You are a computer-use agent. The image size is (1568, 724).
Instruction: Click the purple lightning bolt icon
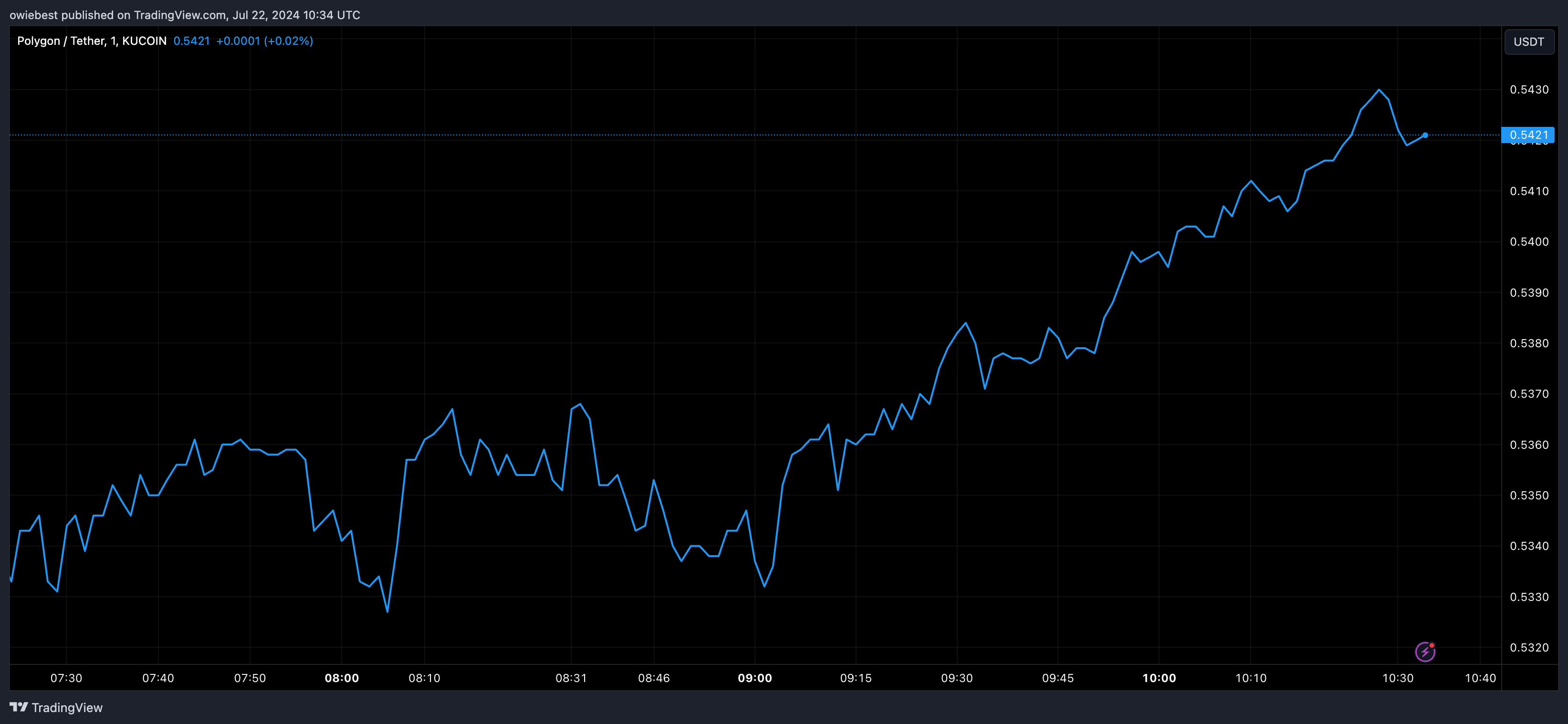pyautogui.click(x=1425, y=652)
